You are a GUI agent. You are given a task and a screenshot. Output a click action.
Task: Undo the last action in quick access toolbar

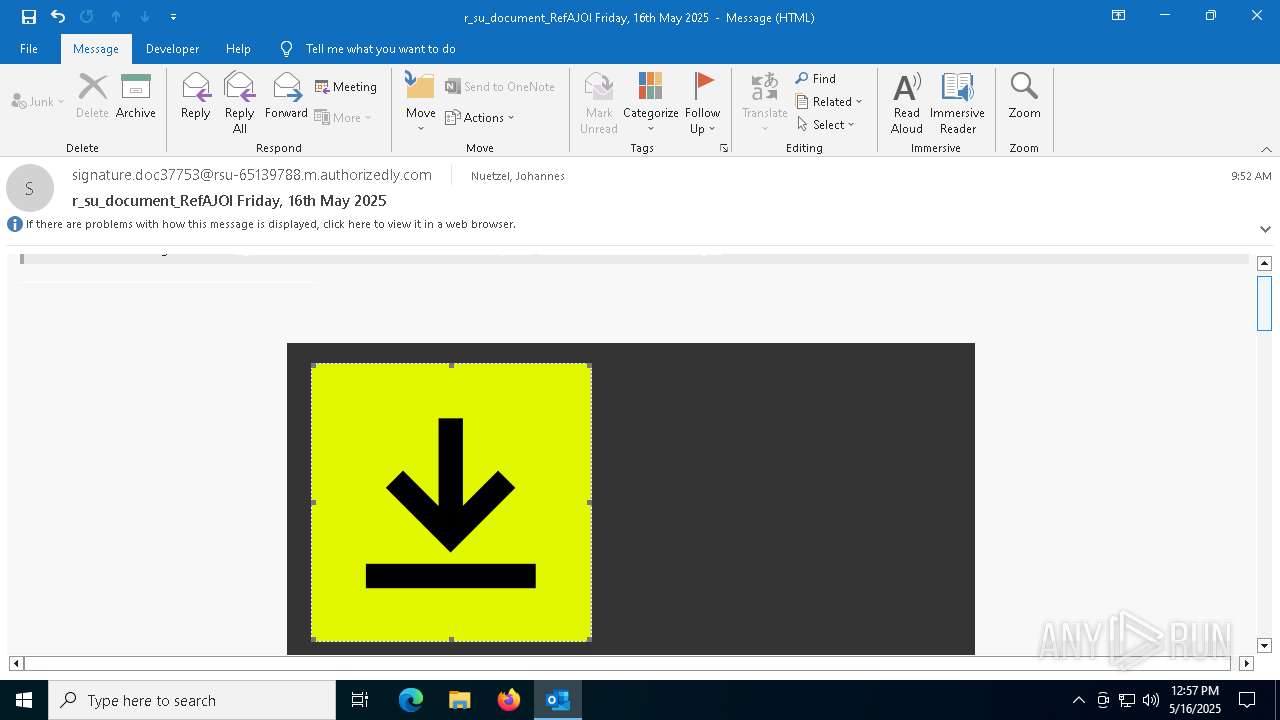pyautogui.click(x=58, y=17)
